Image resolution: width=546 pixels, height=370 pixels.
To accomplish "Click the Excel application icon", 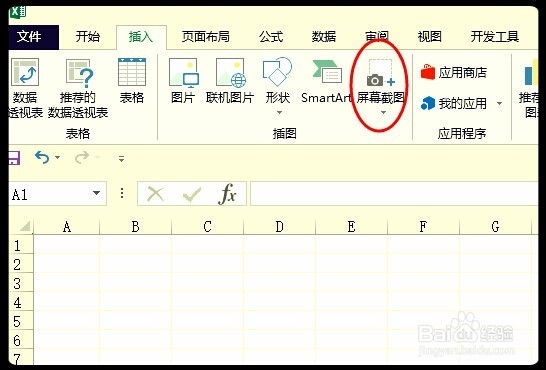I will coord(18,13).
